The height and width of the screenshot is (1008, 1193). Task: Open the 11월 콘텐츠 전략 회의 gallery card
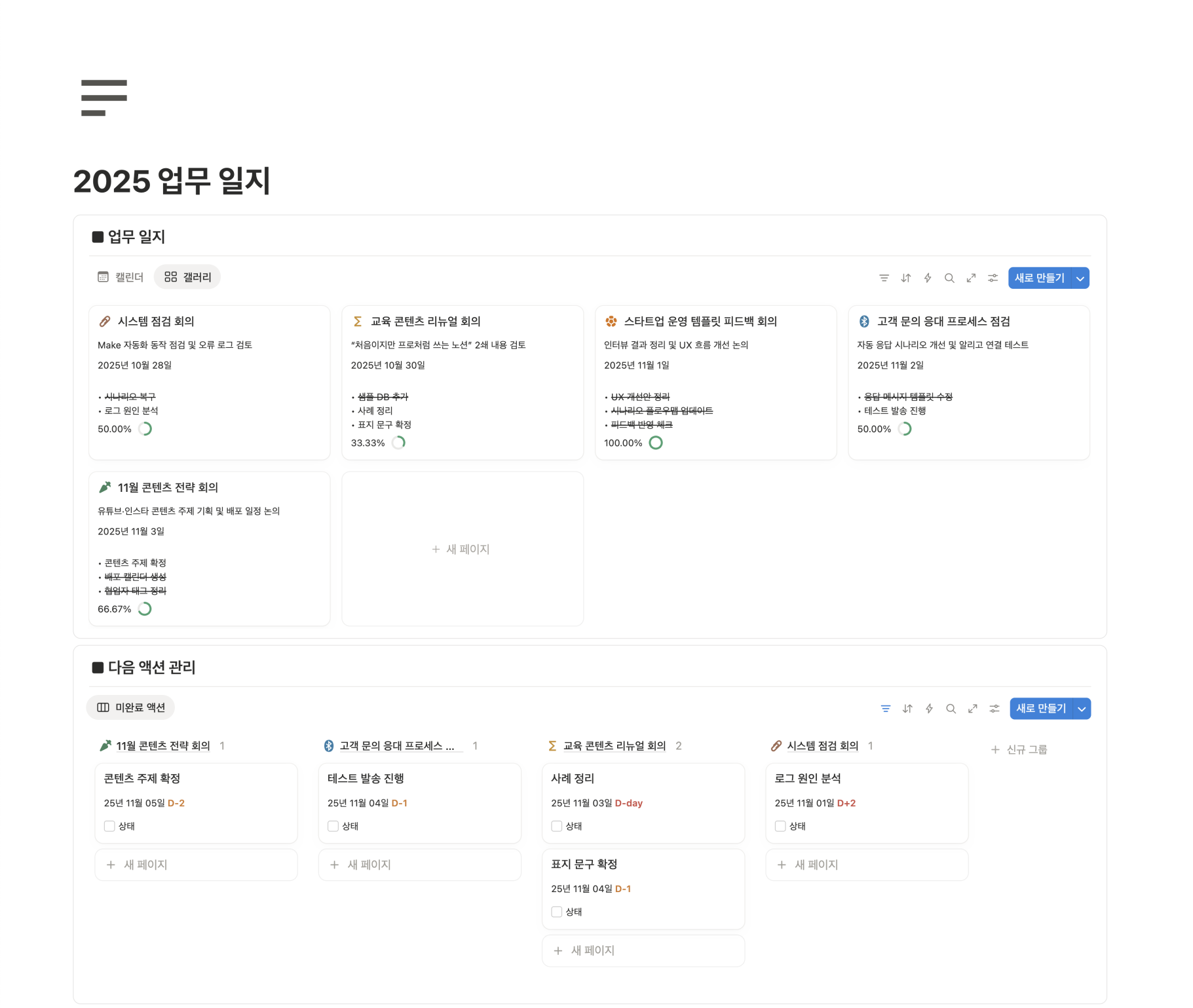click(168, 488)
